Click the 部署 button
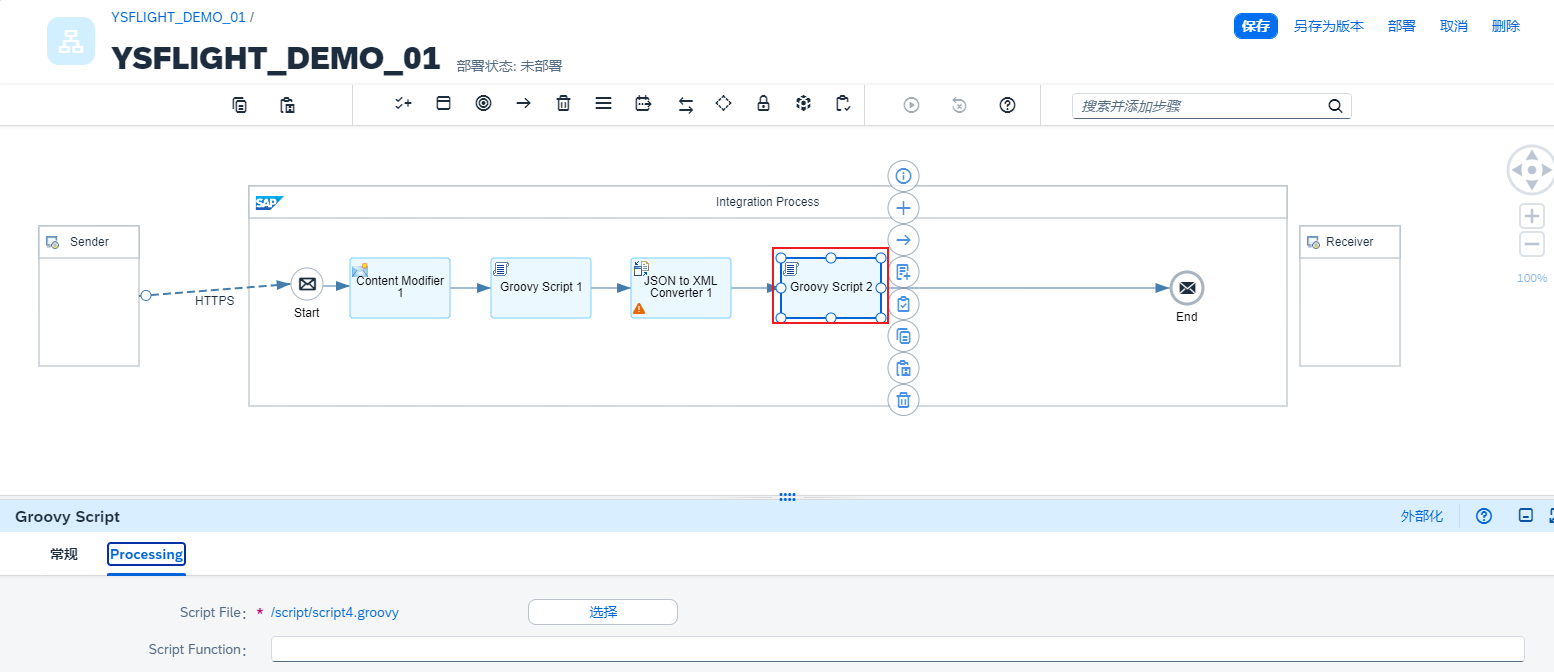Screen dimensions: 1554x672 coord(1402,26)
